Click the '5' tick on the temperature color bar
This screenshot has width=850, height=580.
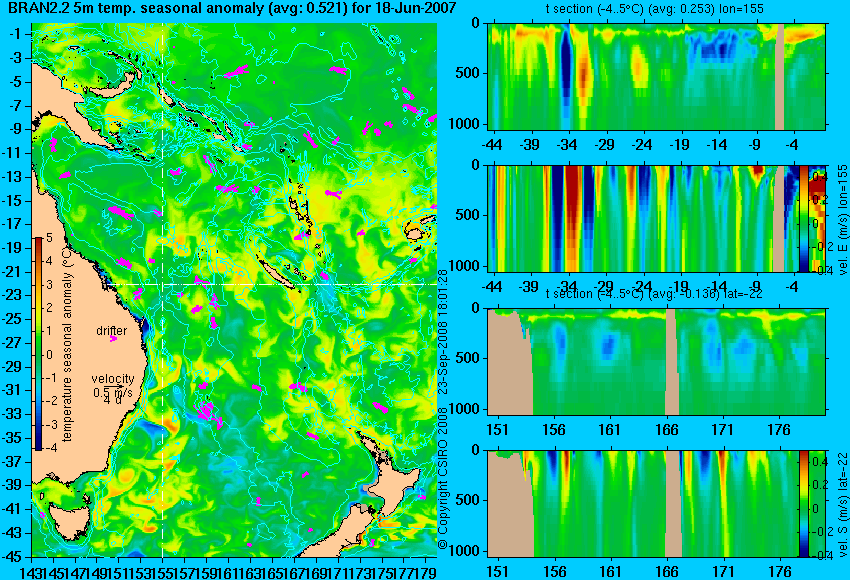49,237
